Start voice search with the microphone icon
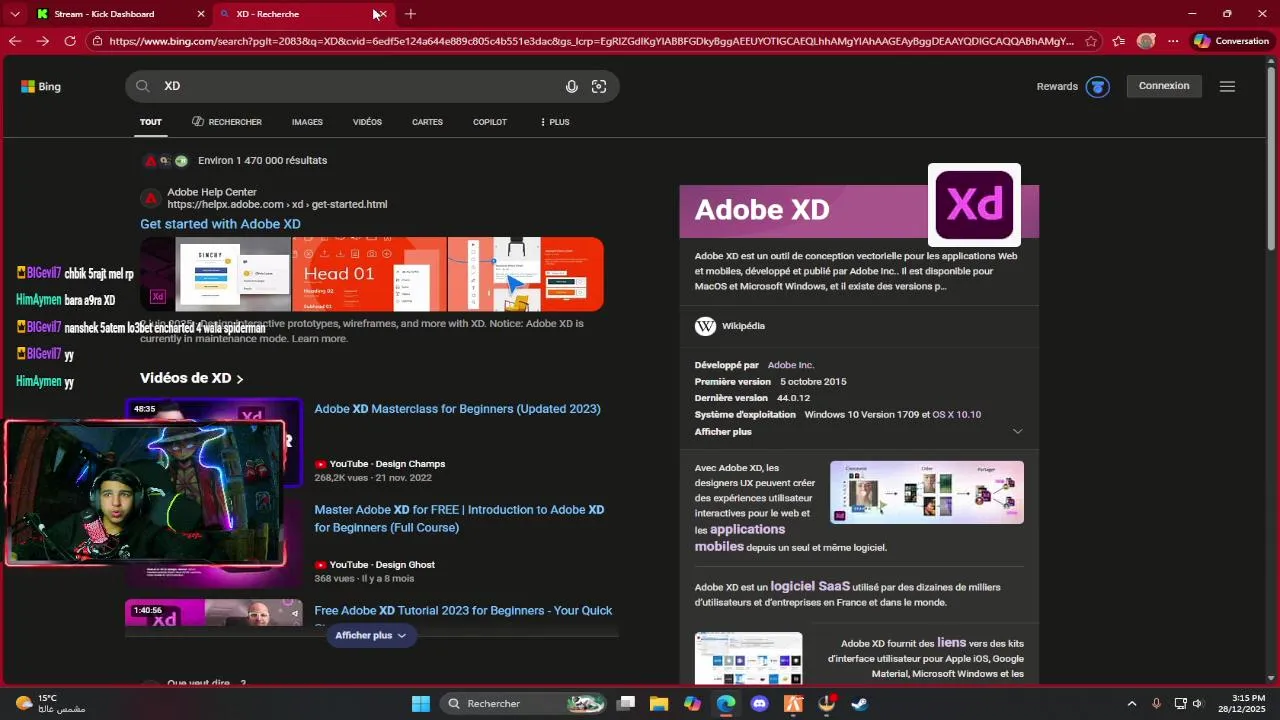Image resolution: width=1280 pixels, height=720 pixels. (571, 86)
